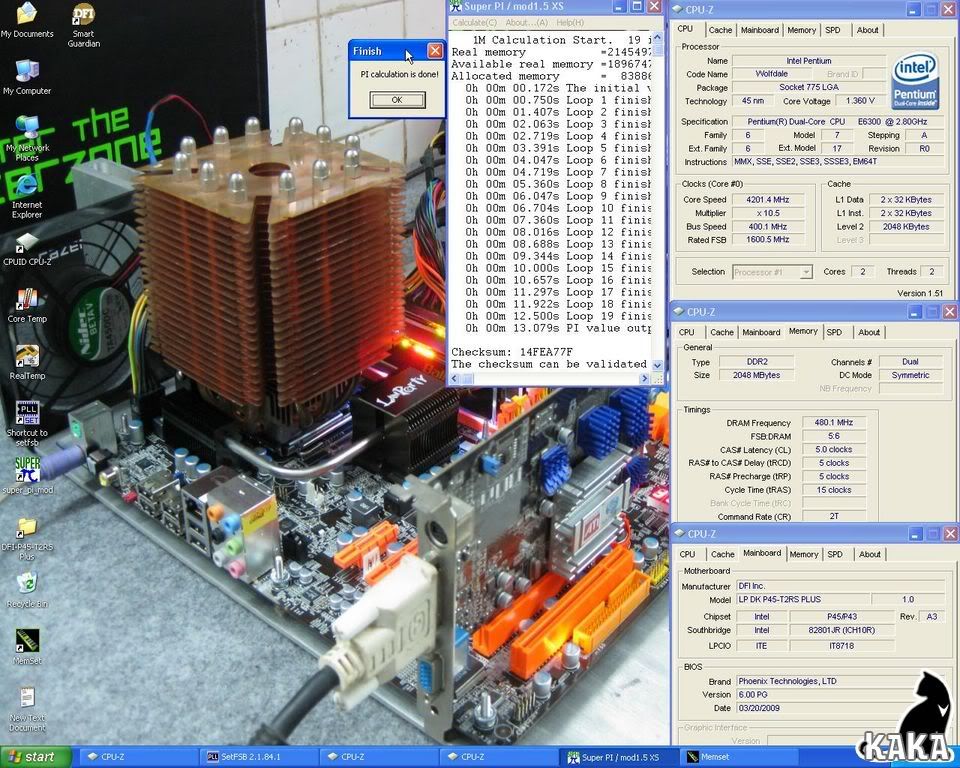Image resolution: width=960 pixels, height=768 pixels.
Task: Select the Recycle Bin icon
Action: (x=27, y=590)
